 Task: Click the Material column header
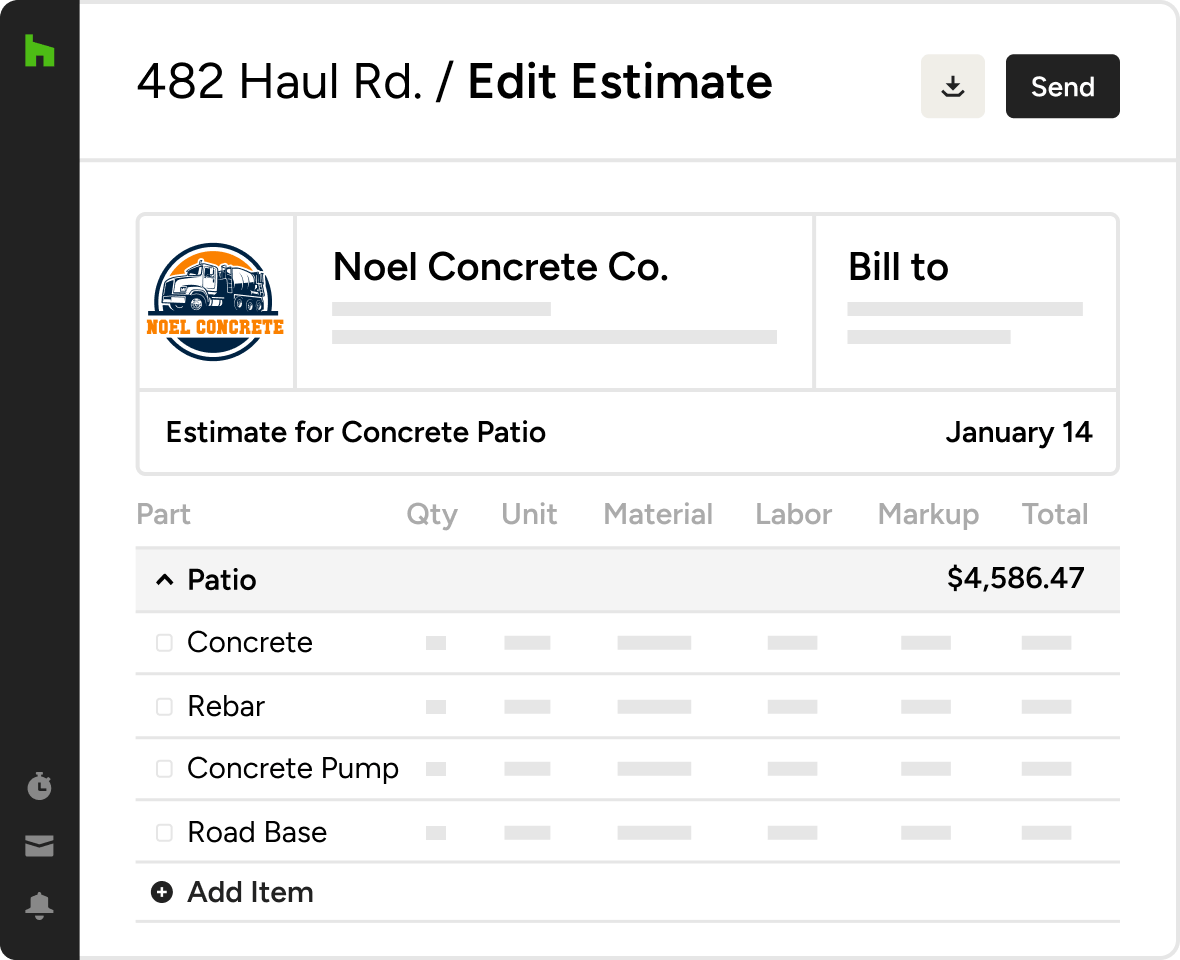[x=658, y=514]
